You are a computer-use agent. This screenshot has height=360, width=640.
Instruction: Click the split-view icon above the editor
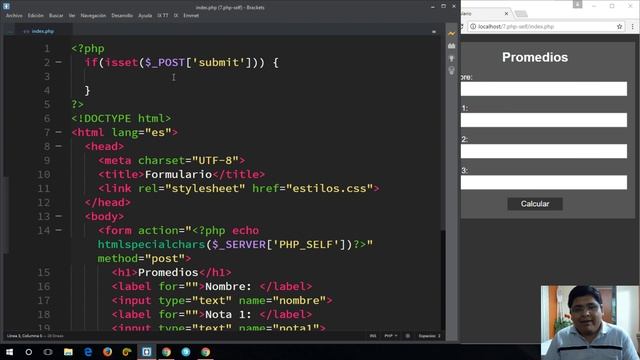click(434, 31)
